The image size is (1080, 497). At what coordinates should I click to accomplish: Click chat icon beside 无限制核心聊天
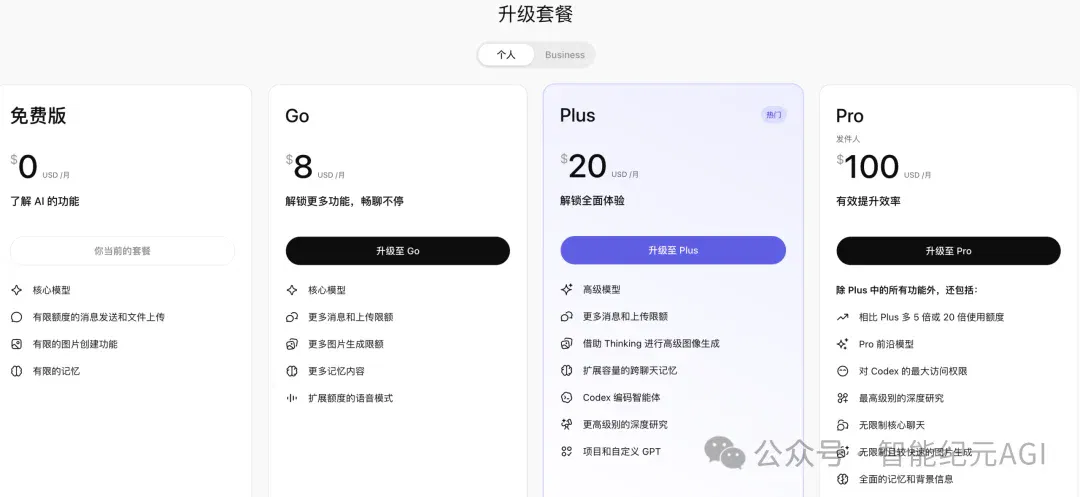[842, 425]
